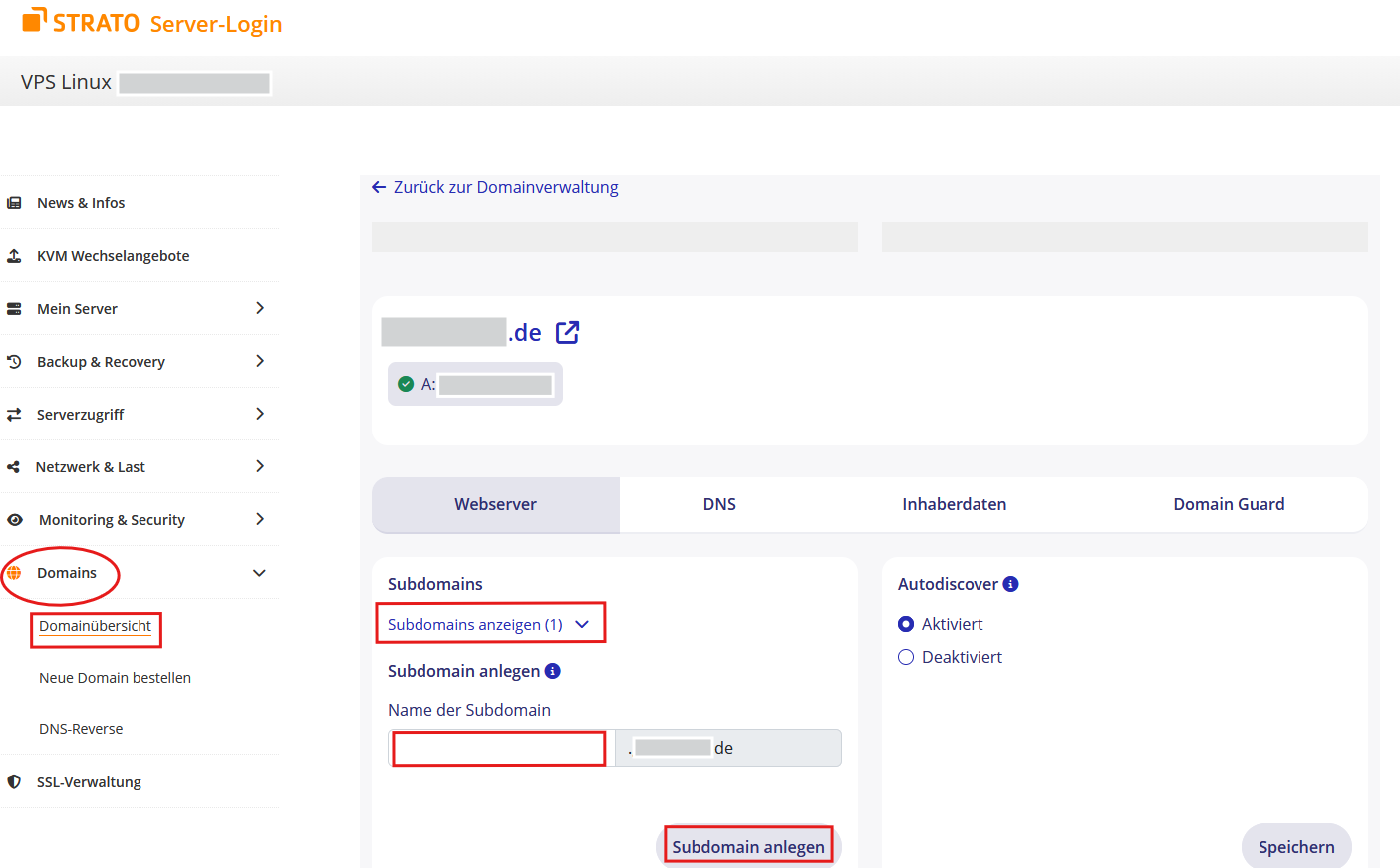Image resolution: width=1400 pixels, height=868 pixels.
Task: Click the Netzwerk & Last share icon
Action: 14,467
